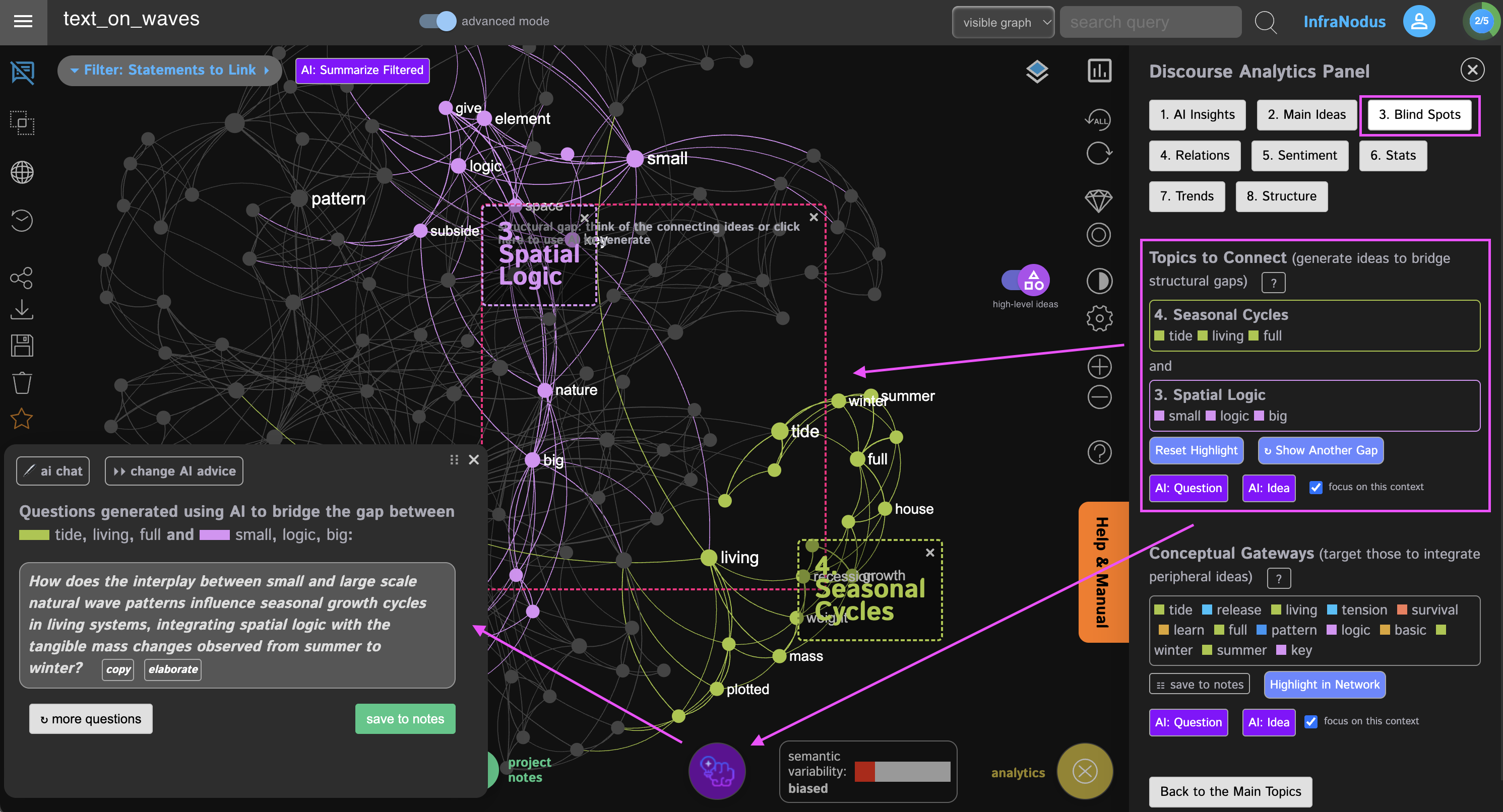Click the select ALL nodes icon
Image resolution: width=1503 pixels, height=812 pixels.
(x=1098, y=119)
